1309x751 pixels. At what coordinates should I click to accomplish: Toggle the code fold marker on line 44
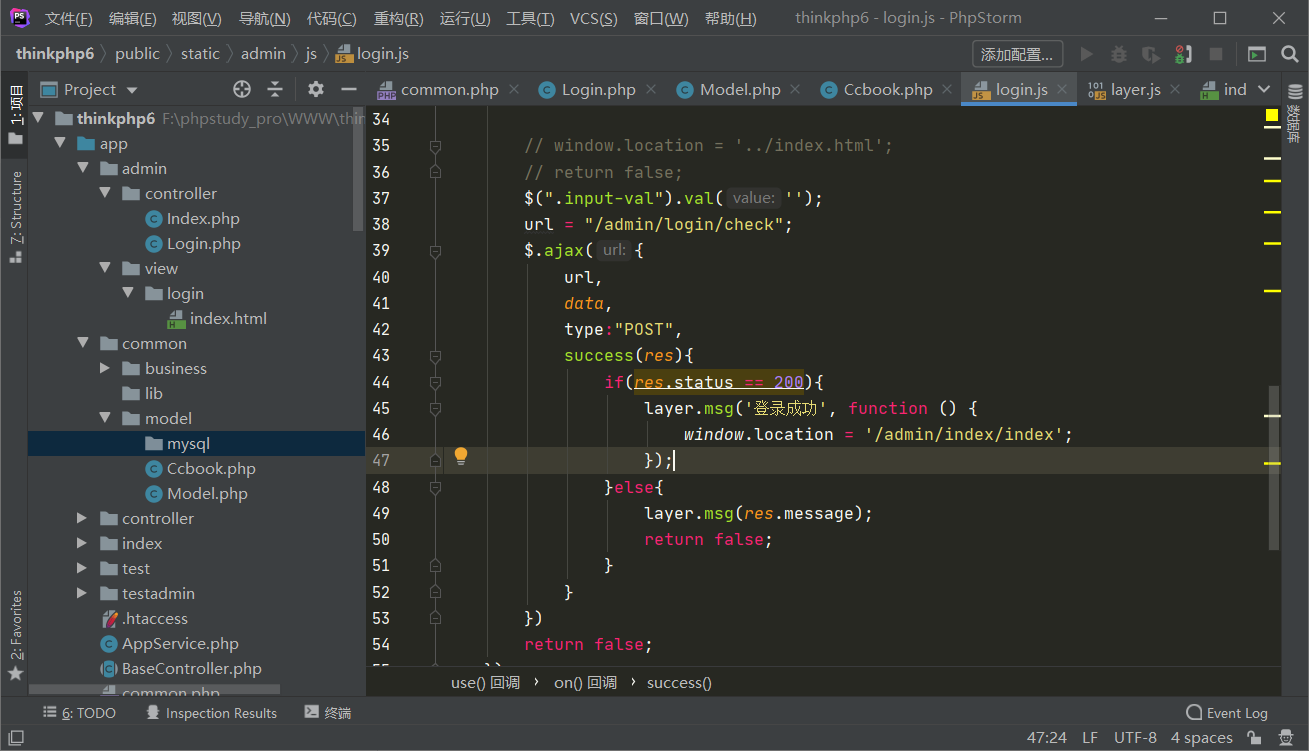point(435,382)
